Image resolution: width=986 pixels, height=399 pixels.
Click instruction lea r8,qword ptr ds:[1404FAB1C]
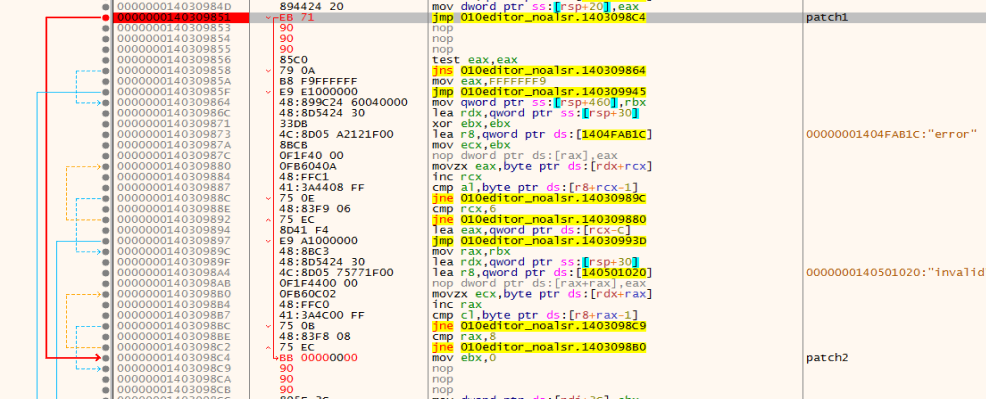point(542,134)
